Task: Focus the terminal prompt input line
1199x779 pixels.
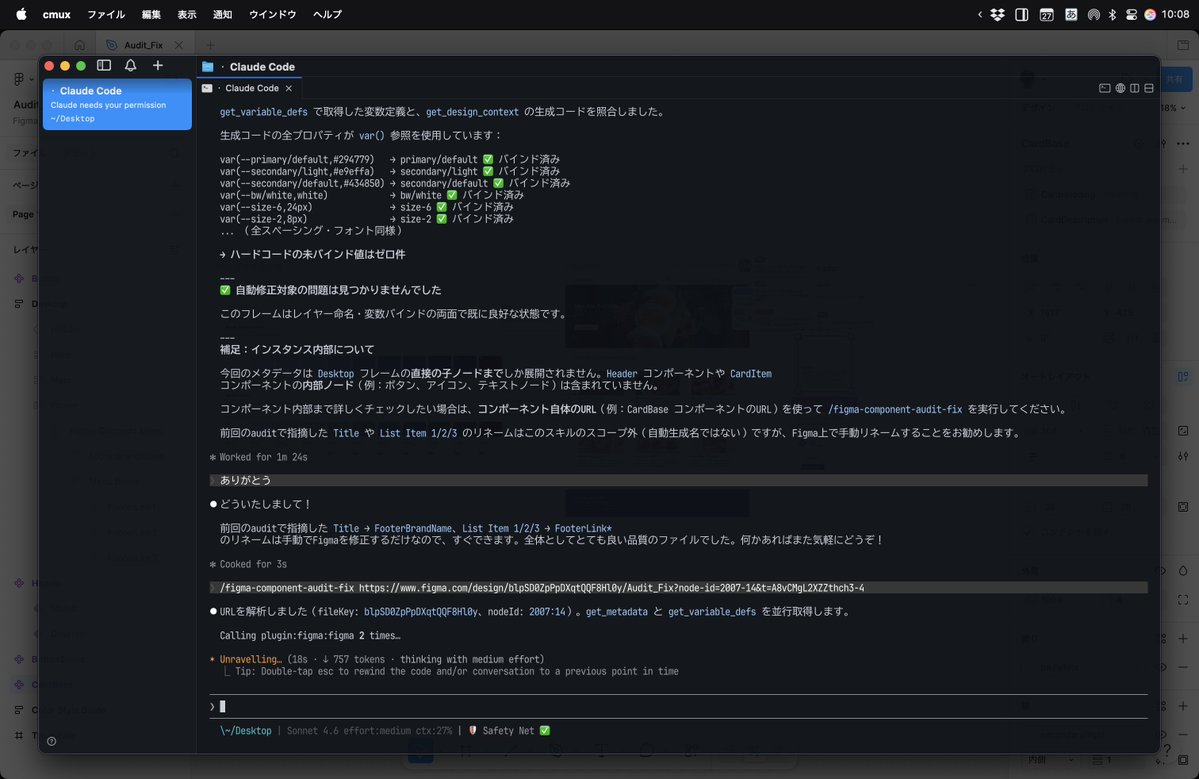Action: pos(679,706)
